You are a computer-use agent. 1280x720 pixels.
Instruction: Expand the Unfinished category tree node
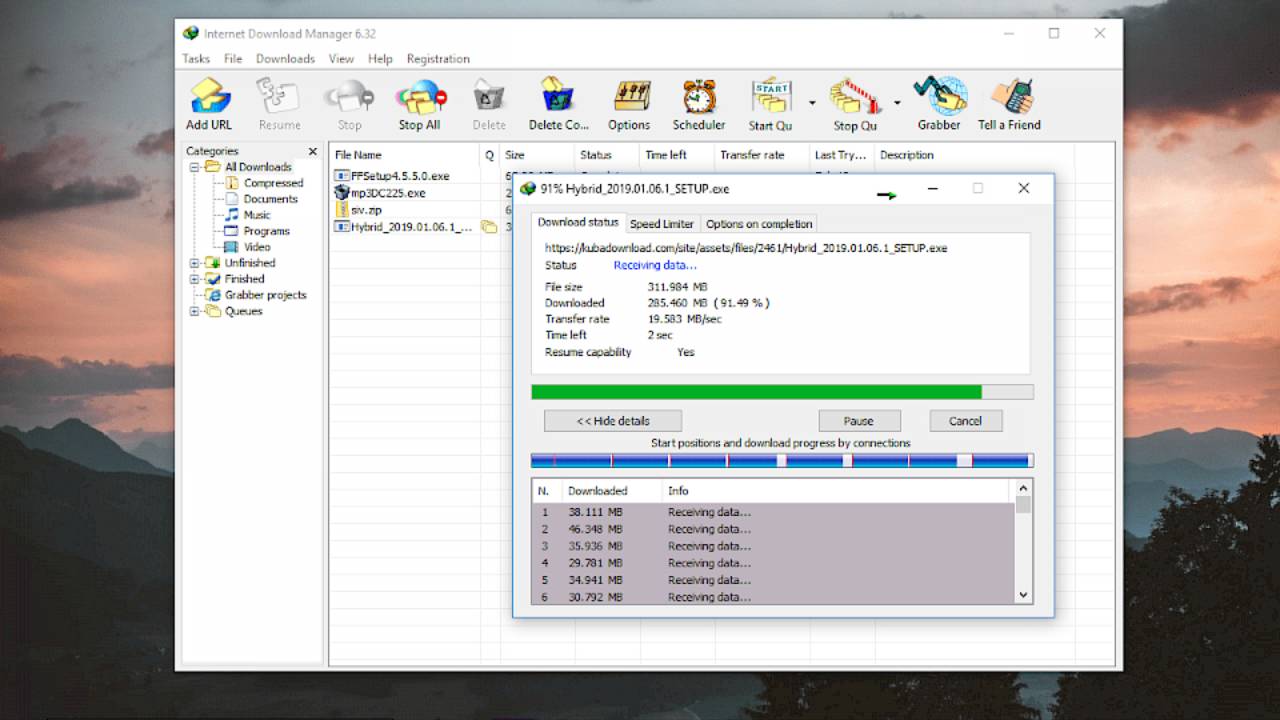[195, 263]
